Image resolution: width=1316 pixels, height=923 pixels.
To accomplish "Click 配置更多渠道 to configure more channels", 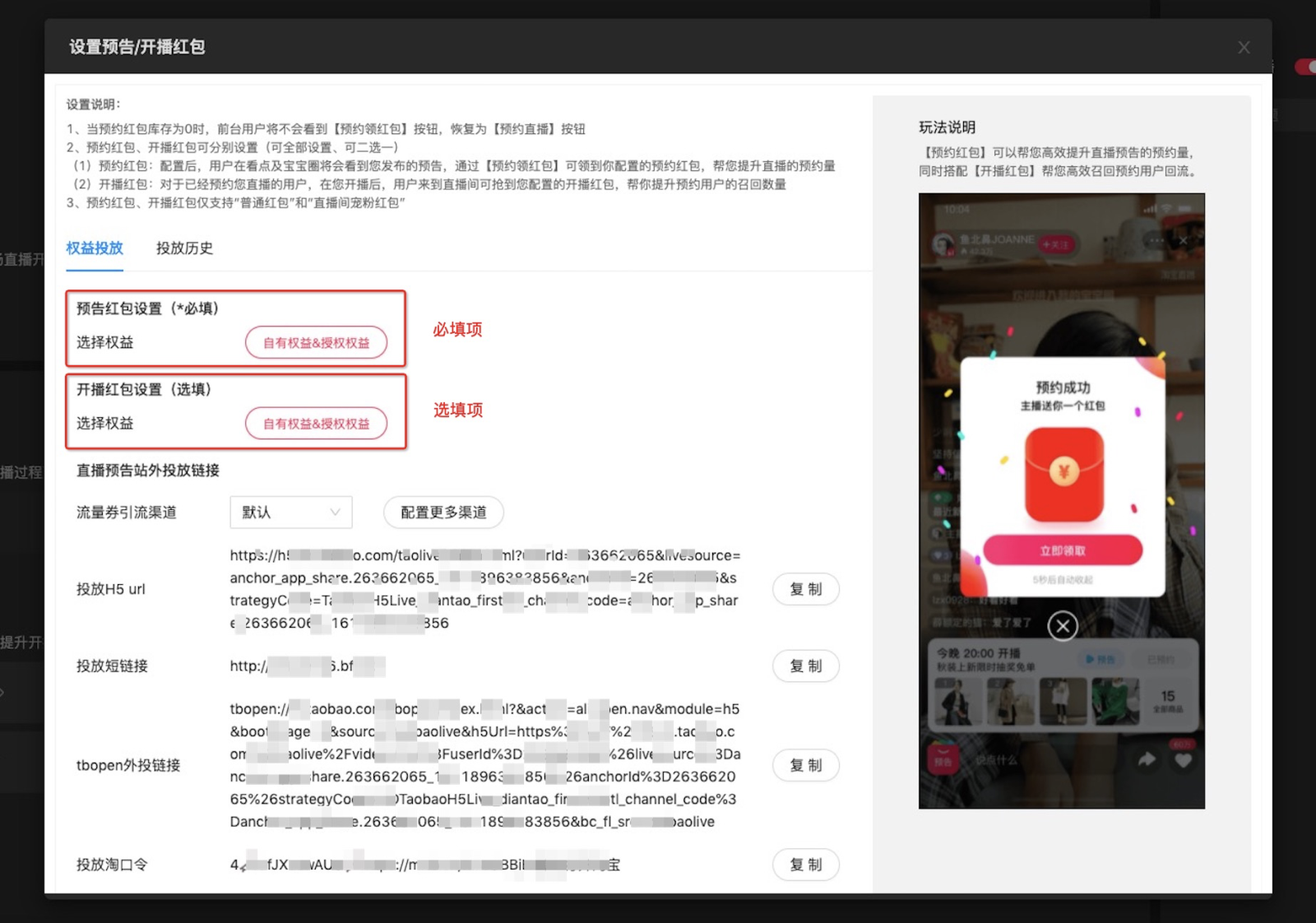I will coord(443,512).
